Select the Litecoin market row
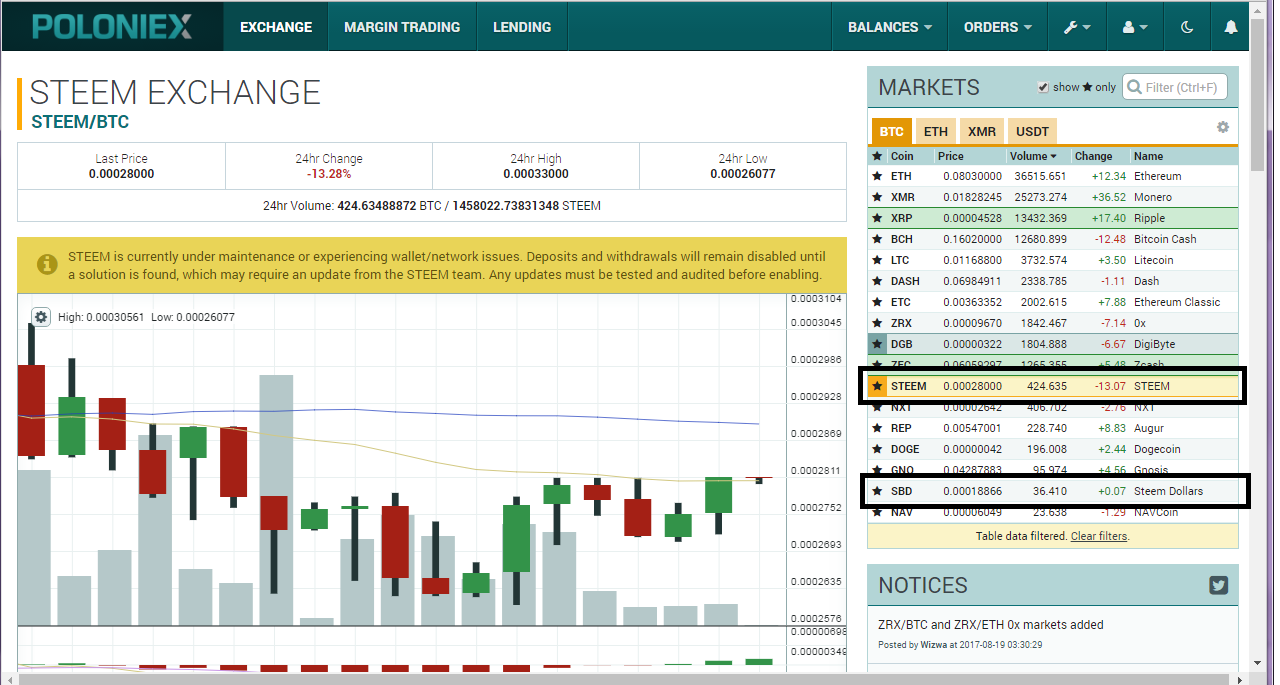The image size is (1280, 685). click(1054, 260)
